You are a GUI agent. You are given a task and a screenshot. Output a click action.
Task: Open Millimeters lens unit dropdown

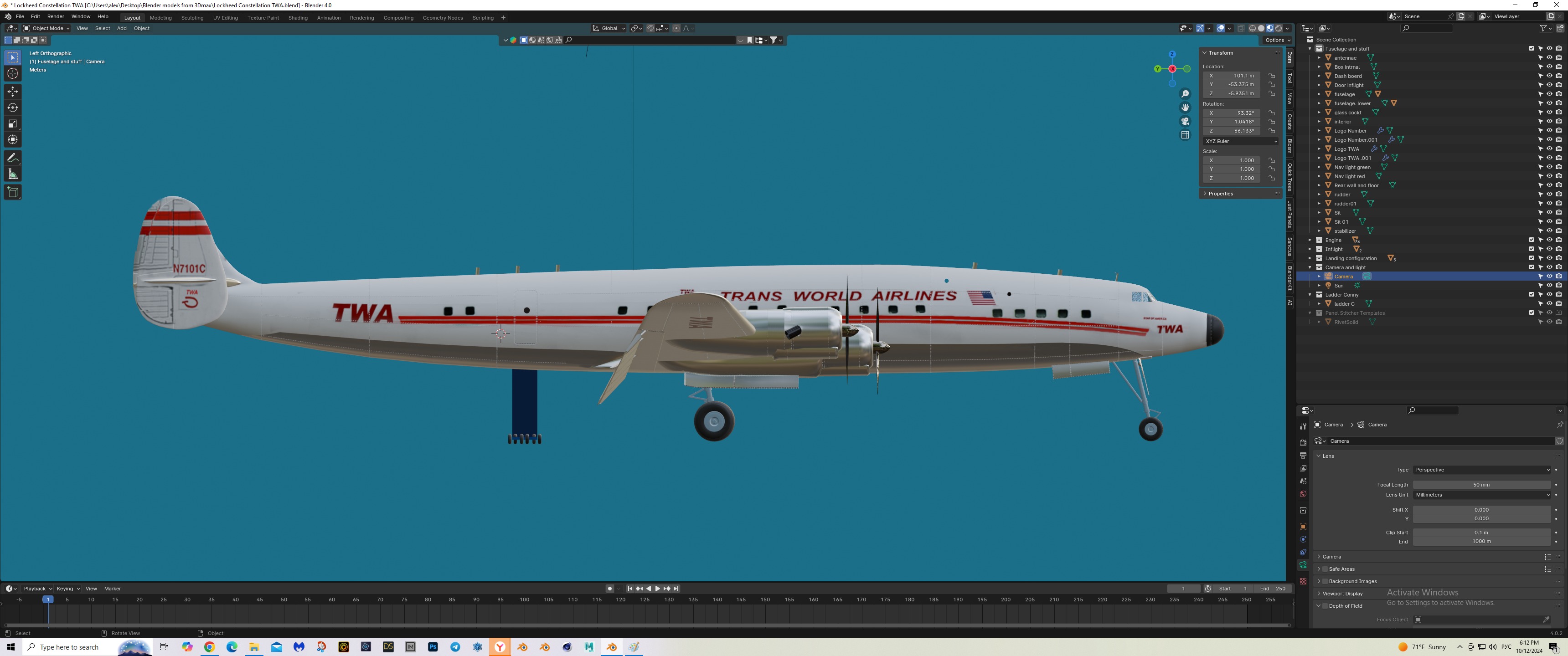(x=1481, y=495)
